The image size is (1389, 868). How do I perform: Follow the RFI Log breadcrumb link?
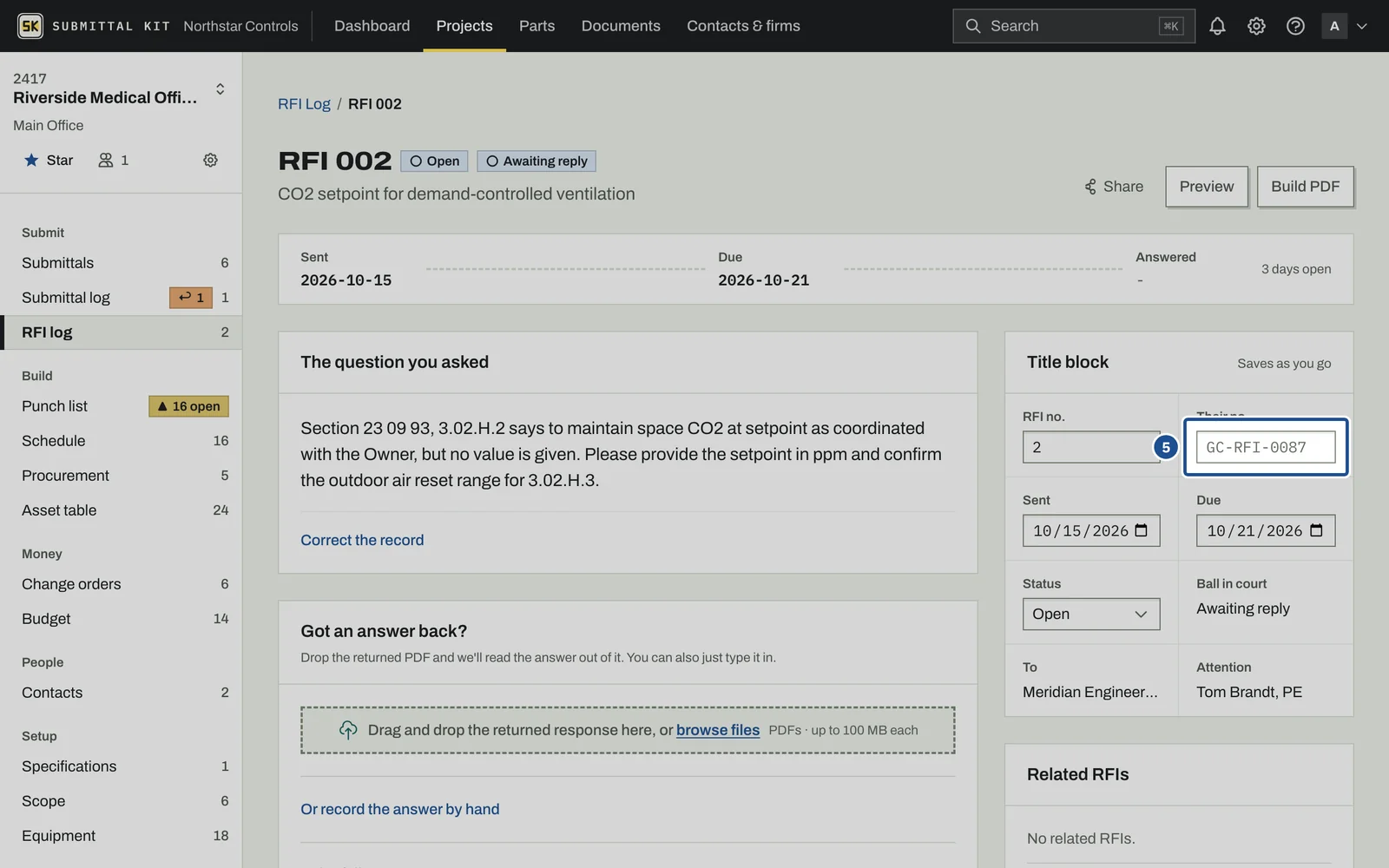(304, 104)
